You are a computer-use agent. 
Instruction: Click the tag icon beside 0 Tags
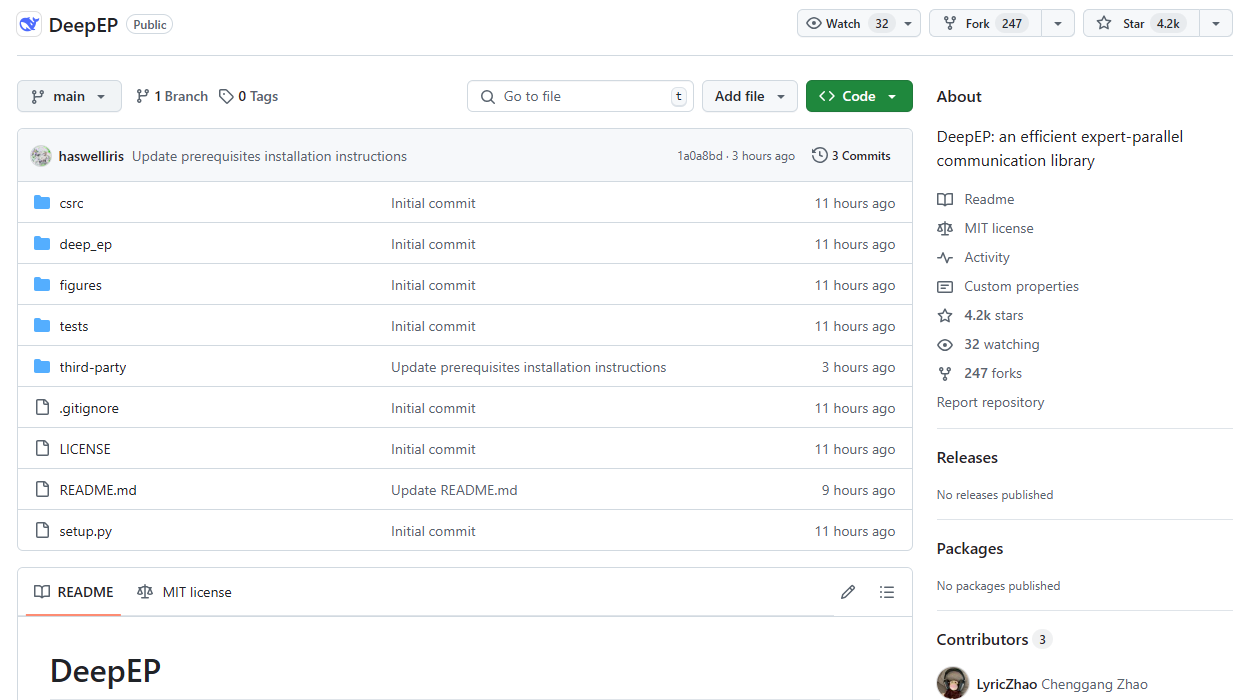(227, 96)
